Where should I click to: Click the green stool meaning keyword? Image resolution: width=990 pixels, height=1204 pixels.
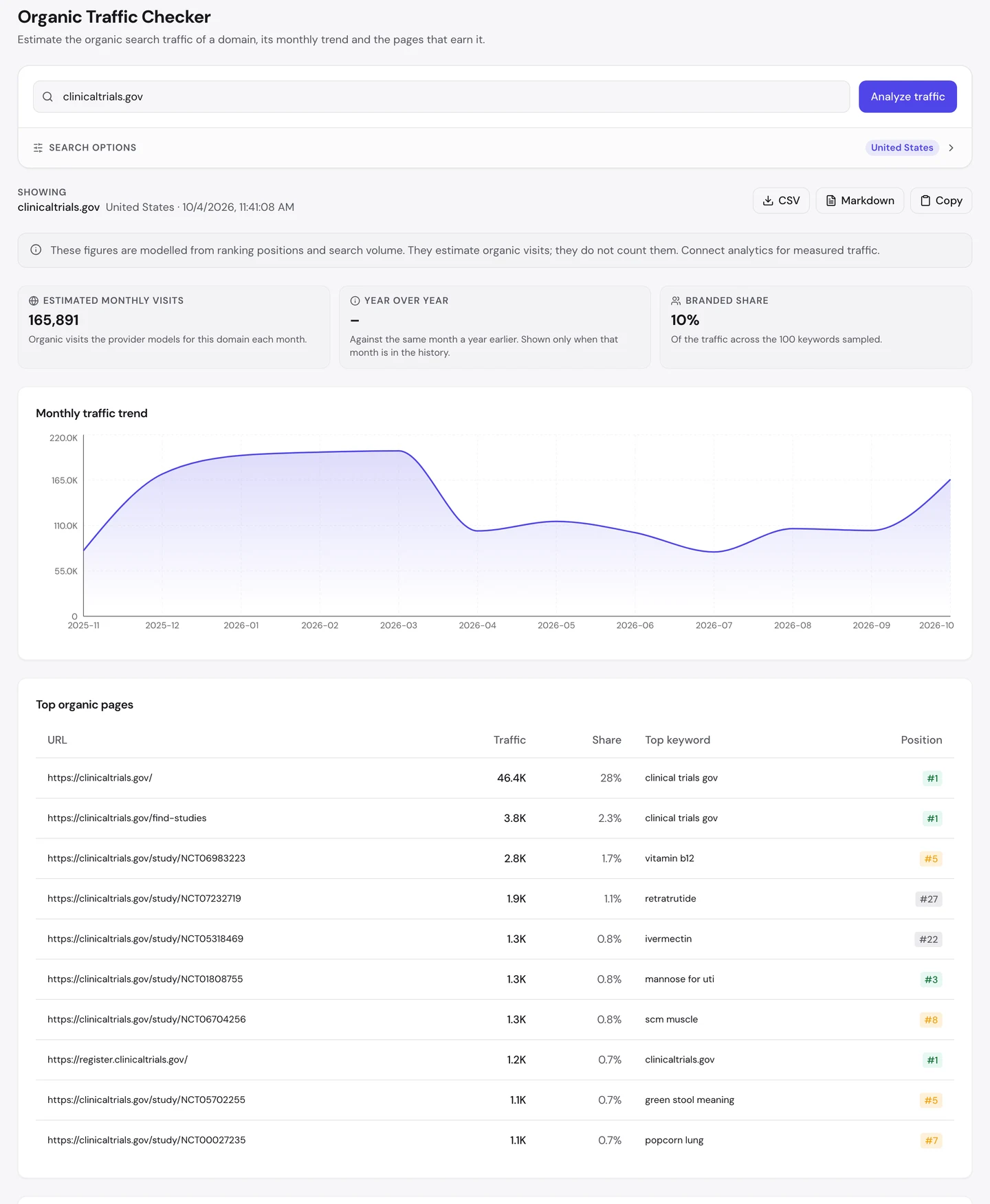click(x=690, y=1100)
